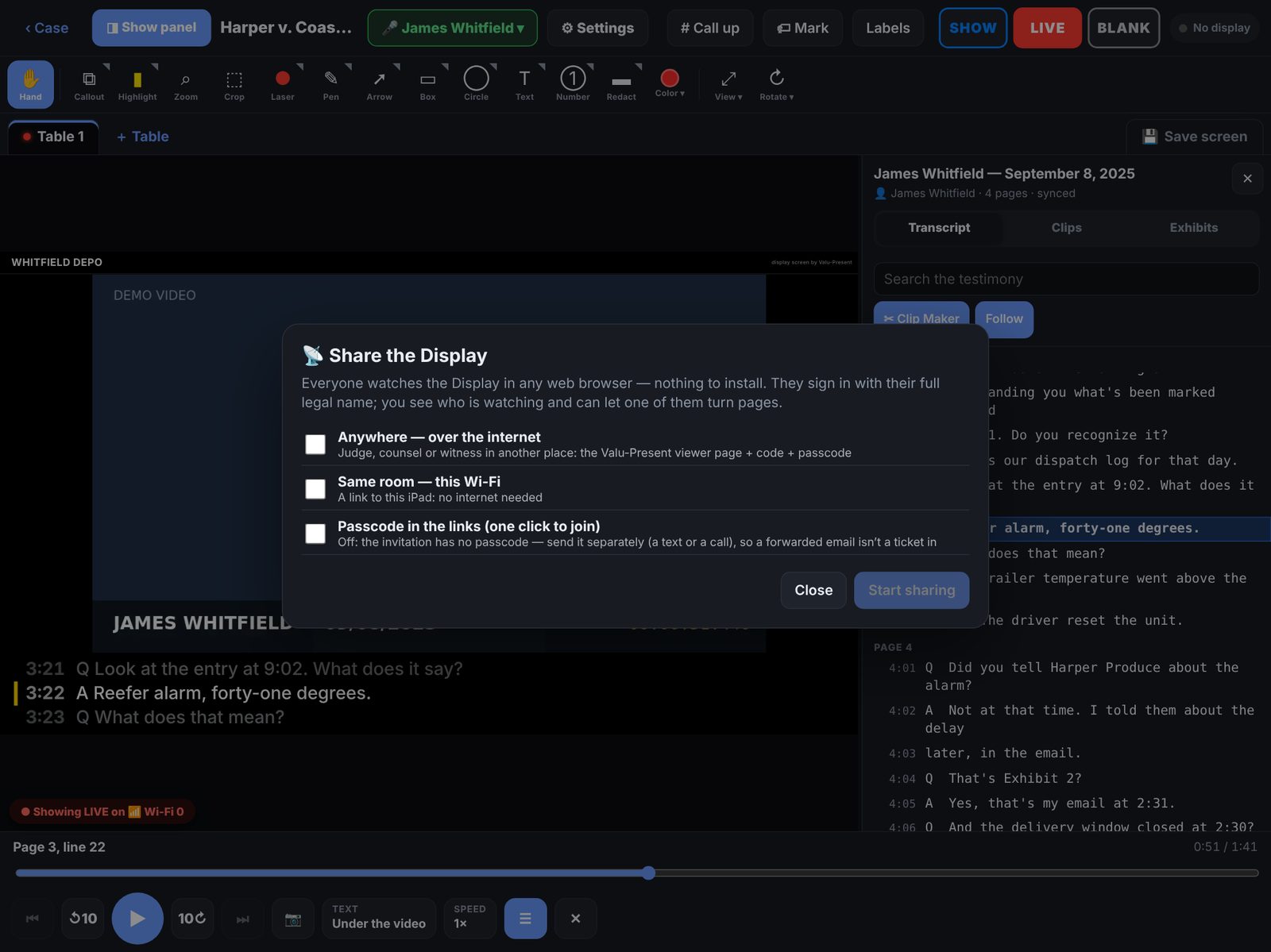Select the Text tool
This screenshot has height=952, width=1271.
pyautogui.click(x=525, y=84)
